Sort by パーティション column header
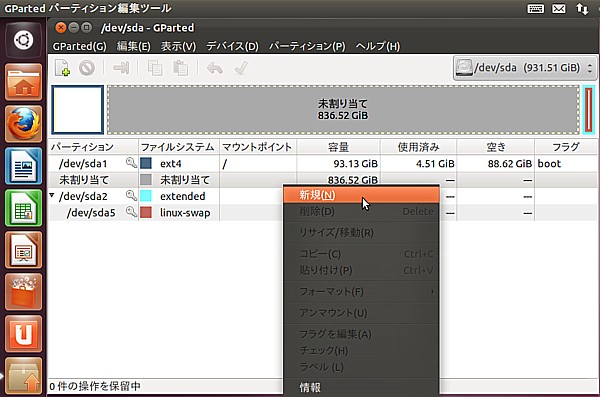Image resolution: width=600 pixels, height=397 pixels. coord(93,147)
